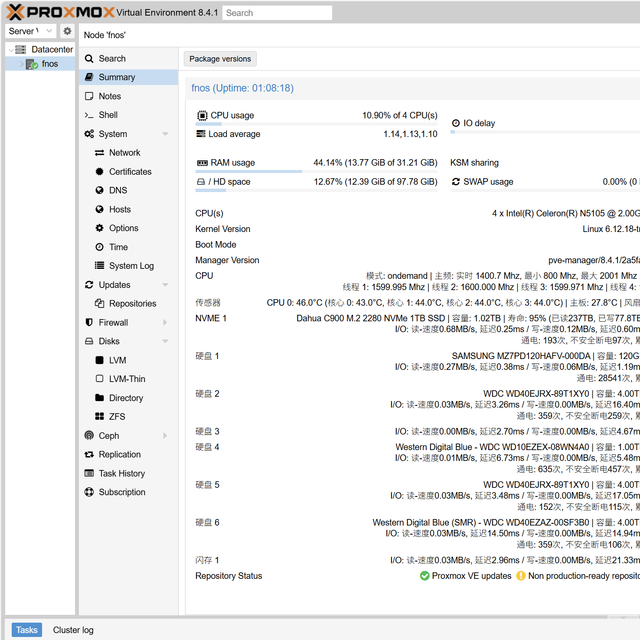Open the Subscription entry
Image resolution: width=640 pixels, height=640 pixels.
129,492
